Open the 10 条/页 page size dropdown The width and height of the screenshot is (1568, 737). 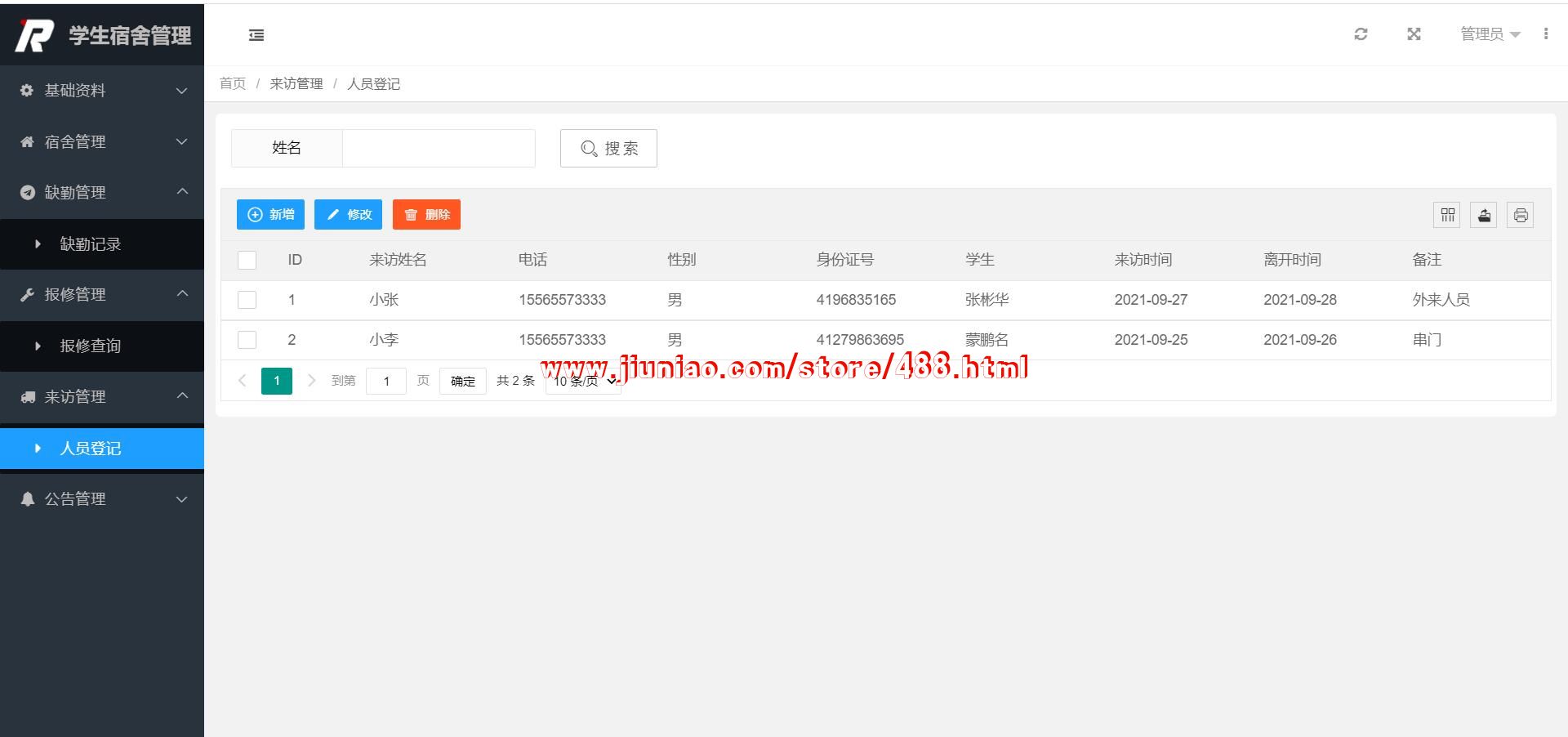pyautogui.click(x=584, y=381)
